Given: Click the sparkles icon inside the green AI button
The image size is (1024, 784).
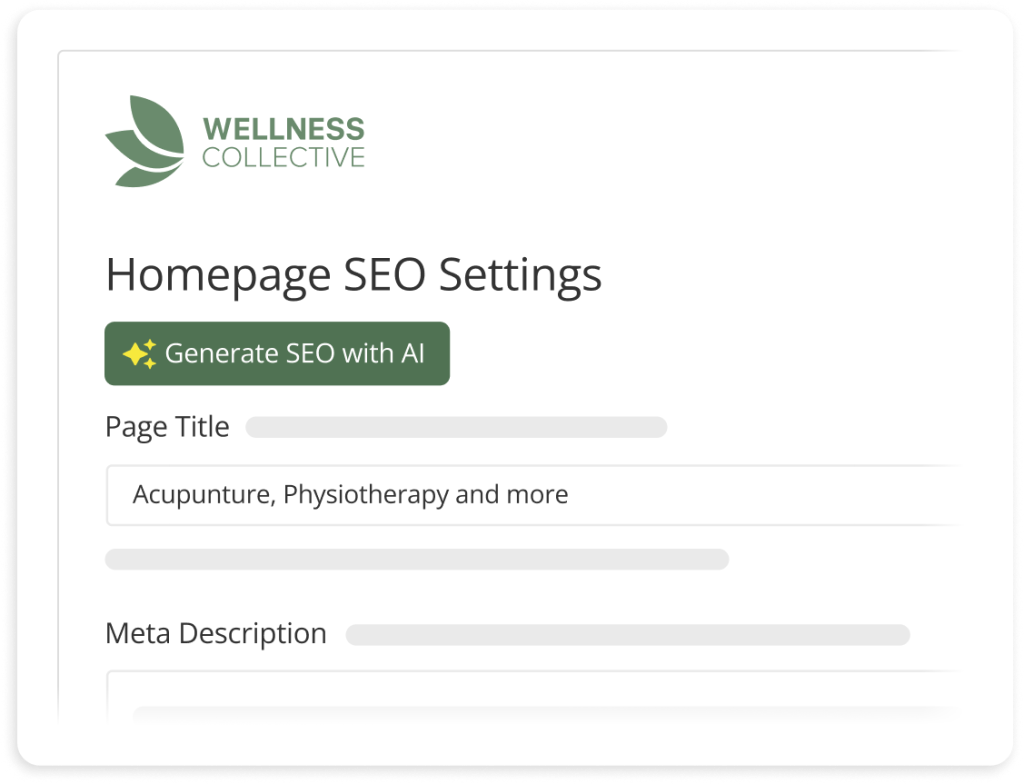Looking at the screenshot, I should [x=139, y=353].
